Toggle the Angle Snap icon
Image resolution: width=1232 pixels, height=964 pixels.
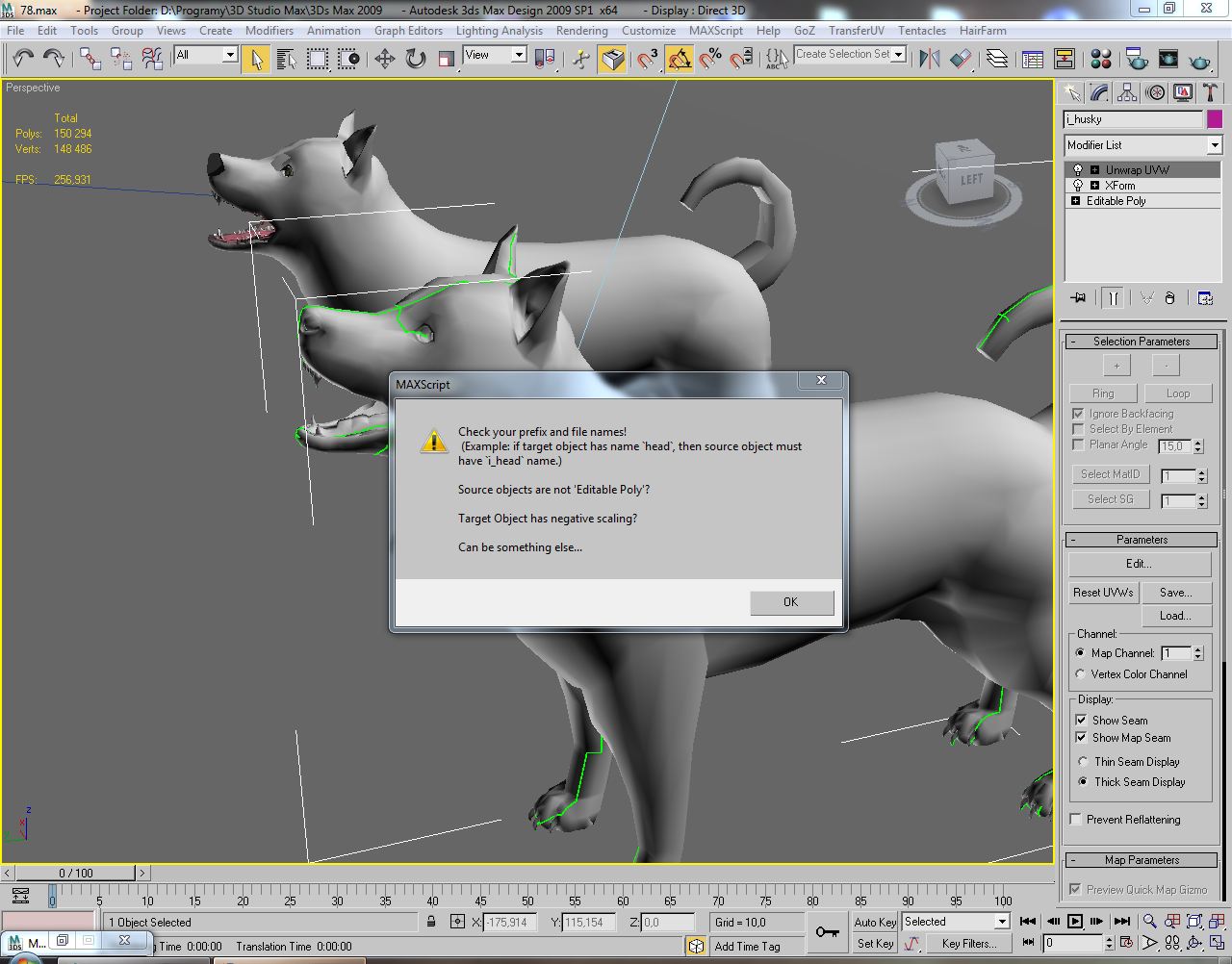point(680,60)
